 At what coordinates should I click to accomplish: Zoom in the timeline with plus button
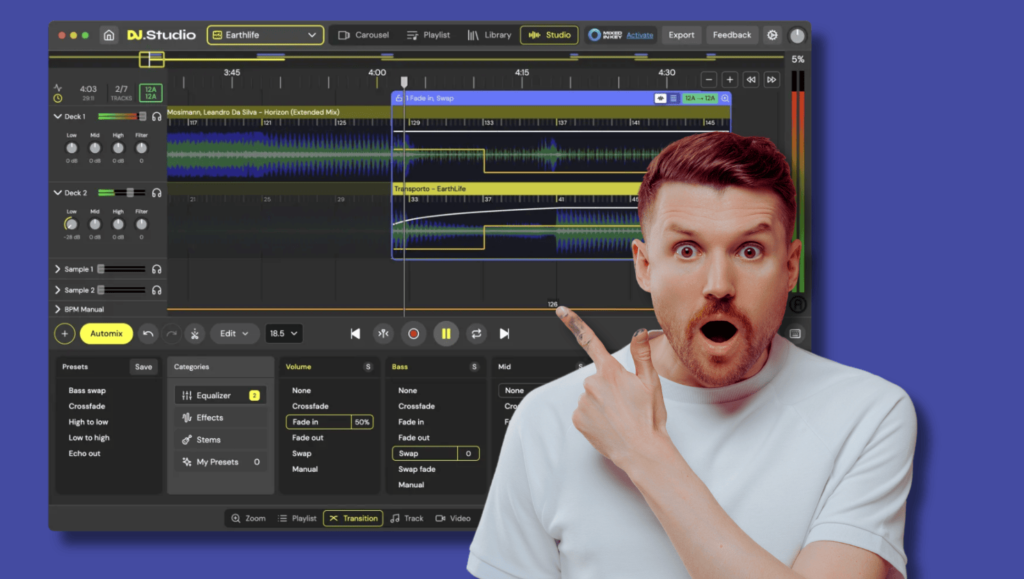729,80
